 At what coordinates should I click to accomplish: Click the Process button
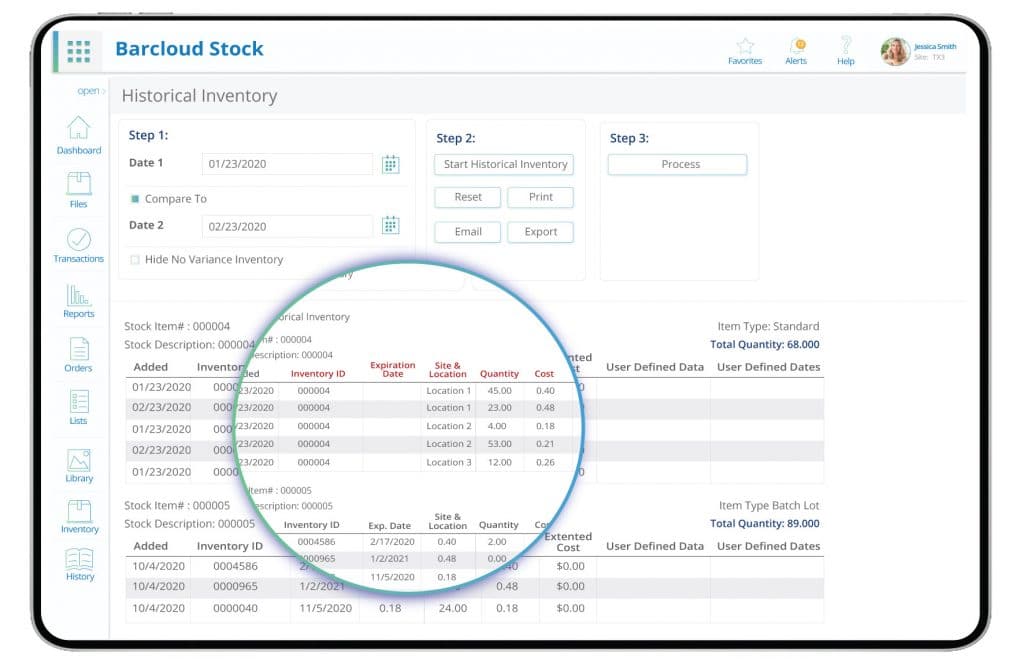[678, 164]
